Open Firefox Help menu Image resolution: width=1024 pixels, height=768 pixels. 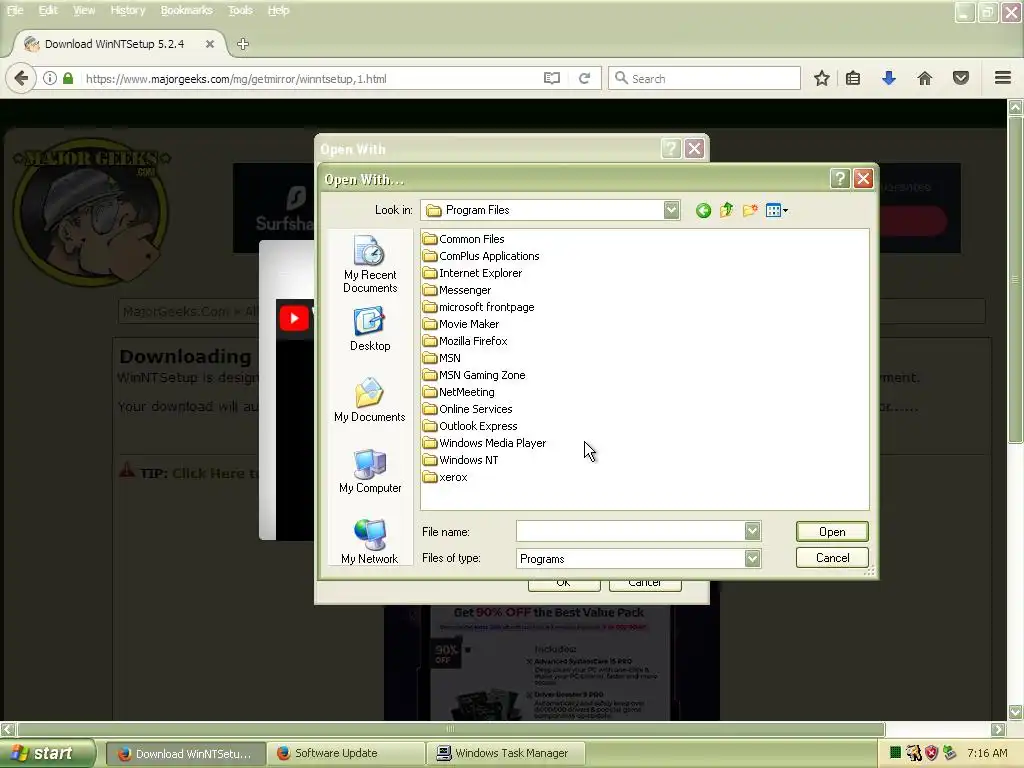click(278, 10)
